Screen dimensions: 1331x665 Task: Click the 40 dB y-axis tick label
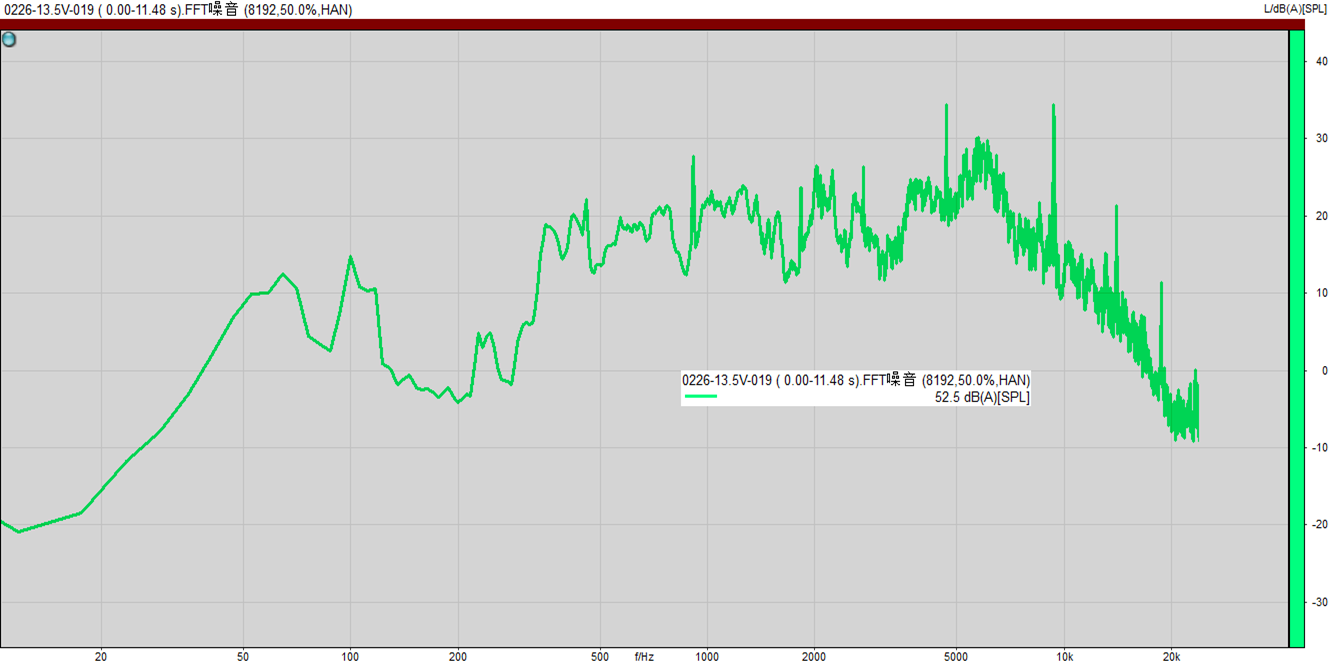pyautogui.click(x=1321, y=62)
